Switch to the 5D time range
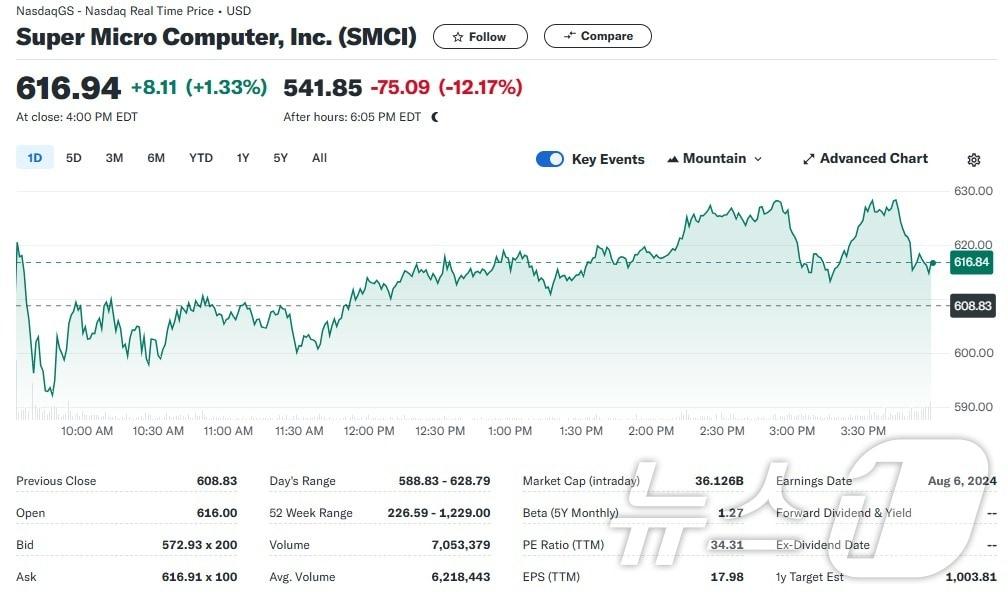This screenshot has height=597, width=1008. (x=74, y=158)
